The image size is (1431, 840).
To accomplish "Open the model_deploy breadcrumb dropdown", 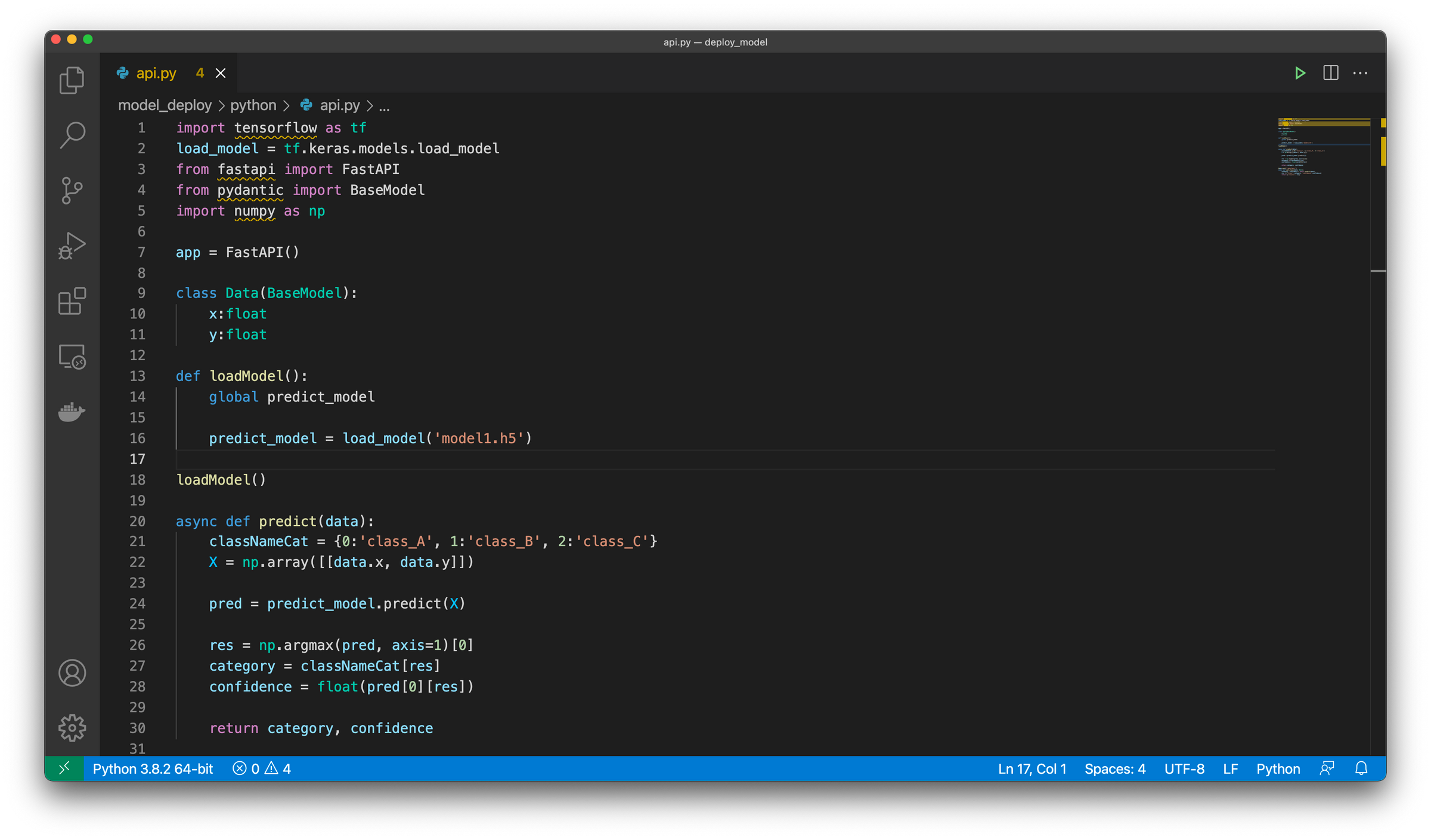I will (165, 105).
